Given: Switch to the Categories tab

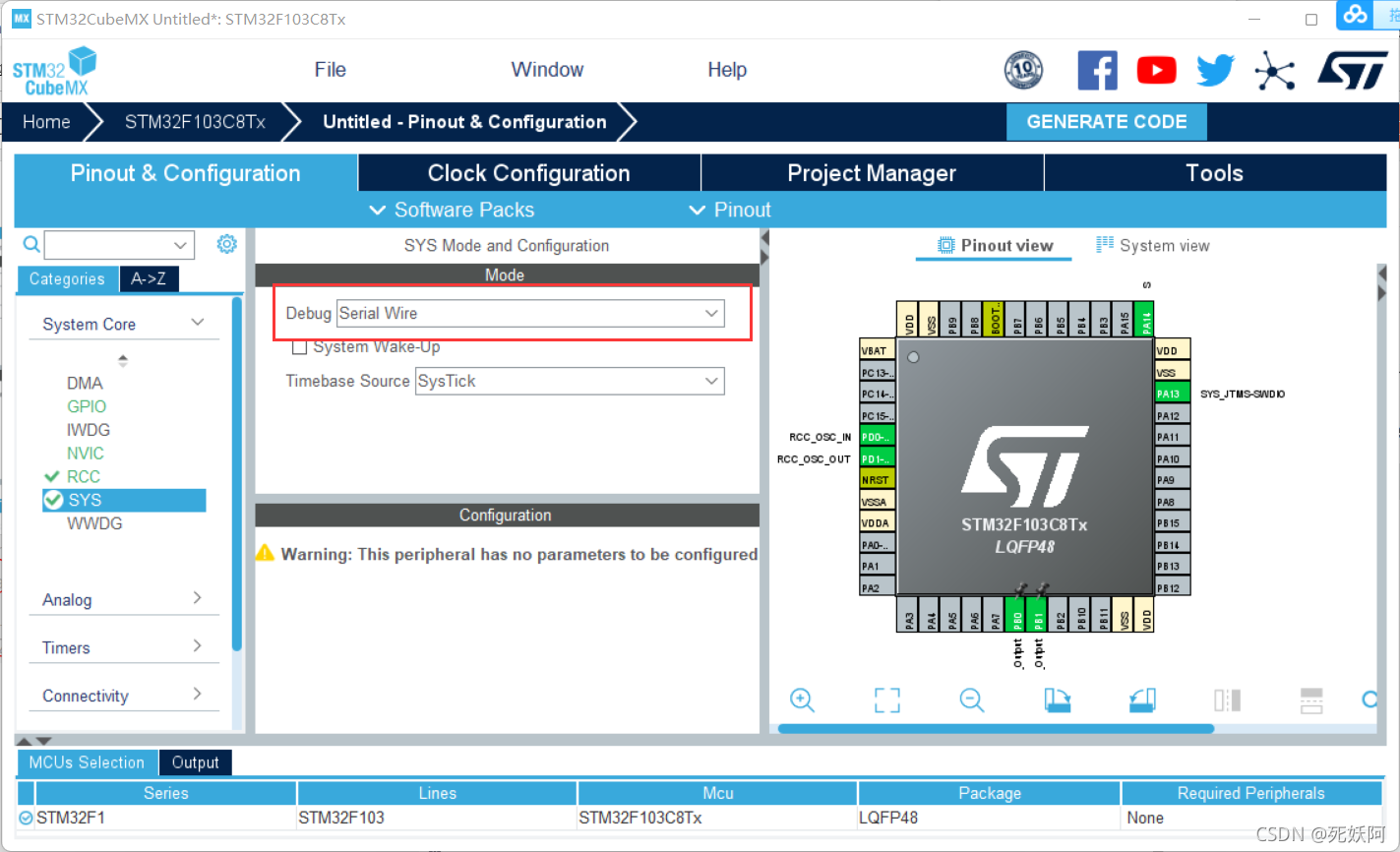Looking at the screenshot, I should 67,279.
